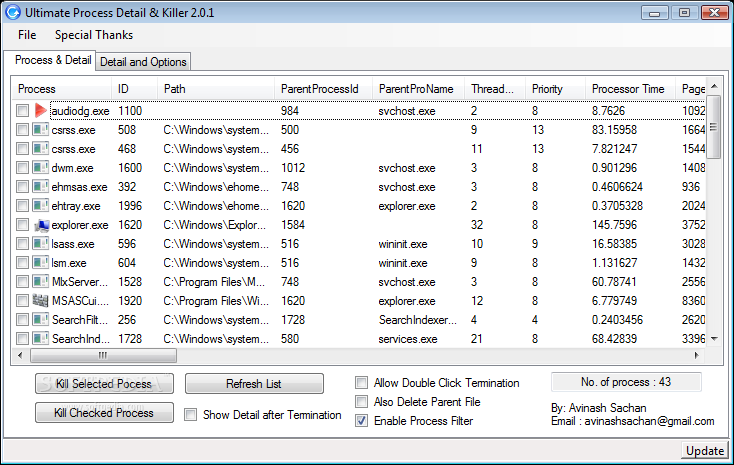This screenshot has height=465, width=734.
Task: Open the Special Thanks menu
Action: [94, 35]
